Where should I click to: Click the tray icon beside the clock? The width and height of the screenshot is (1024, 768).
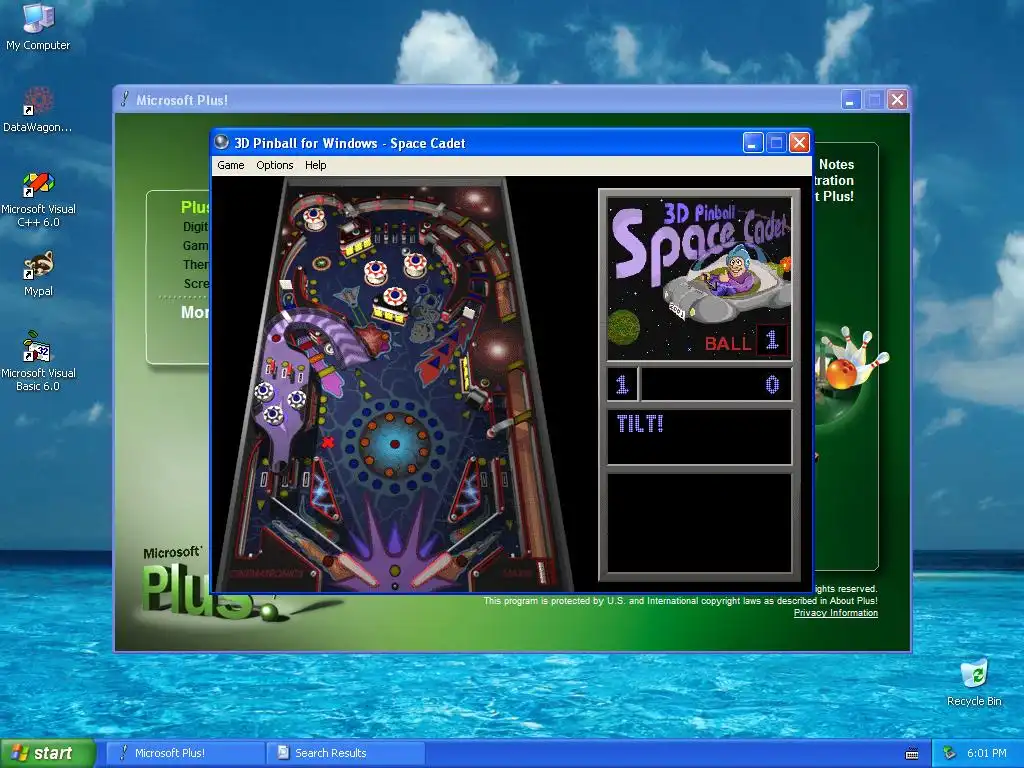click(x=949, y=753)
